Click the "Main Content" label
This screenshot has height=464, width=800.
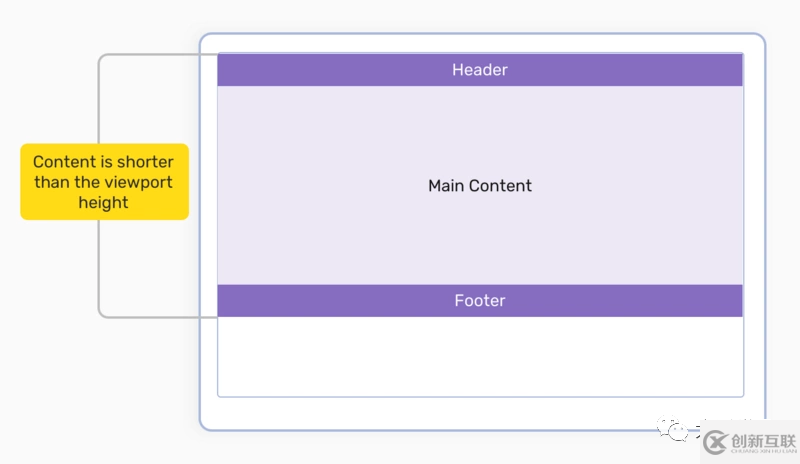(x=480, y=186)
